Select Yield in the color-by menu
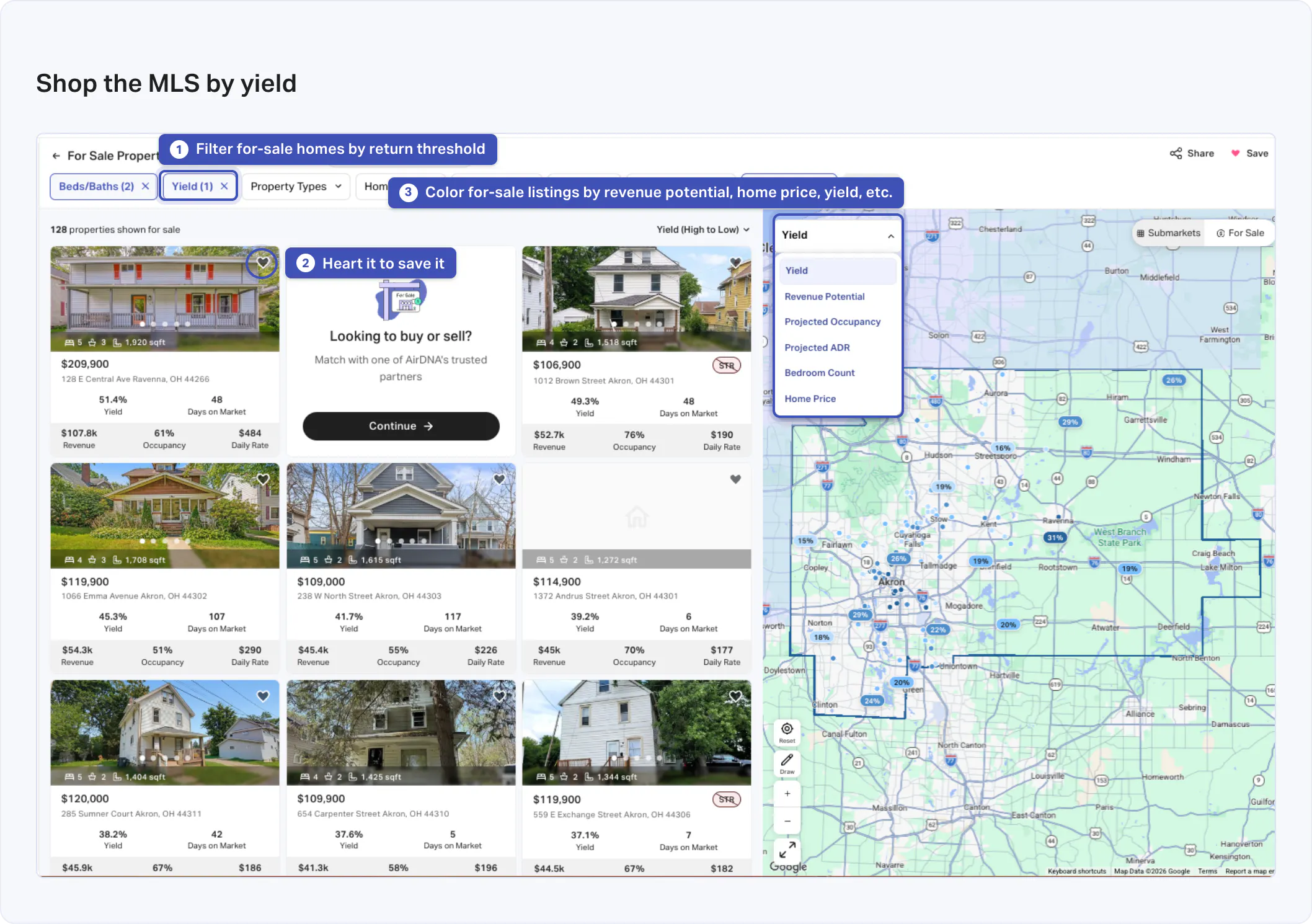 [838, 271]
